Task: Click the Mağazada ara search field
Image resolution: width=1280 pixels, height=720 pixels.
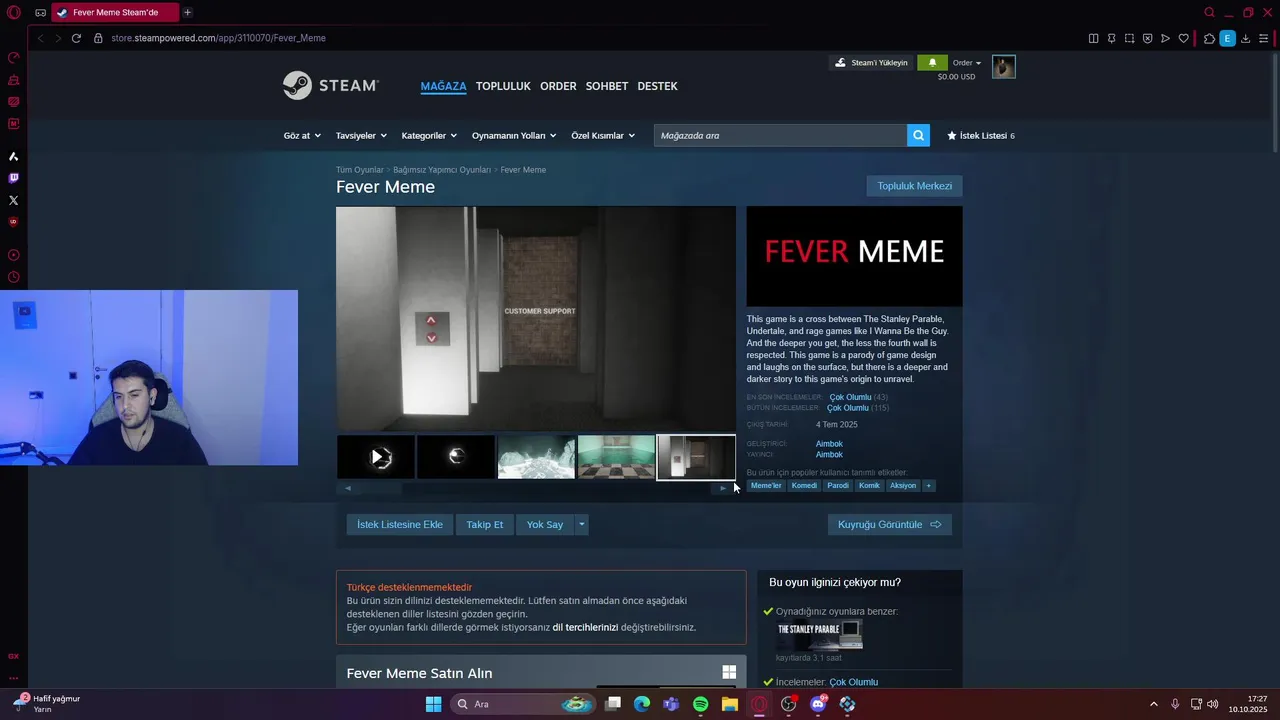Action: click(x=780, y=135)
